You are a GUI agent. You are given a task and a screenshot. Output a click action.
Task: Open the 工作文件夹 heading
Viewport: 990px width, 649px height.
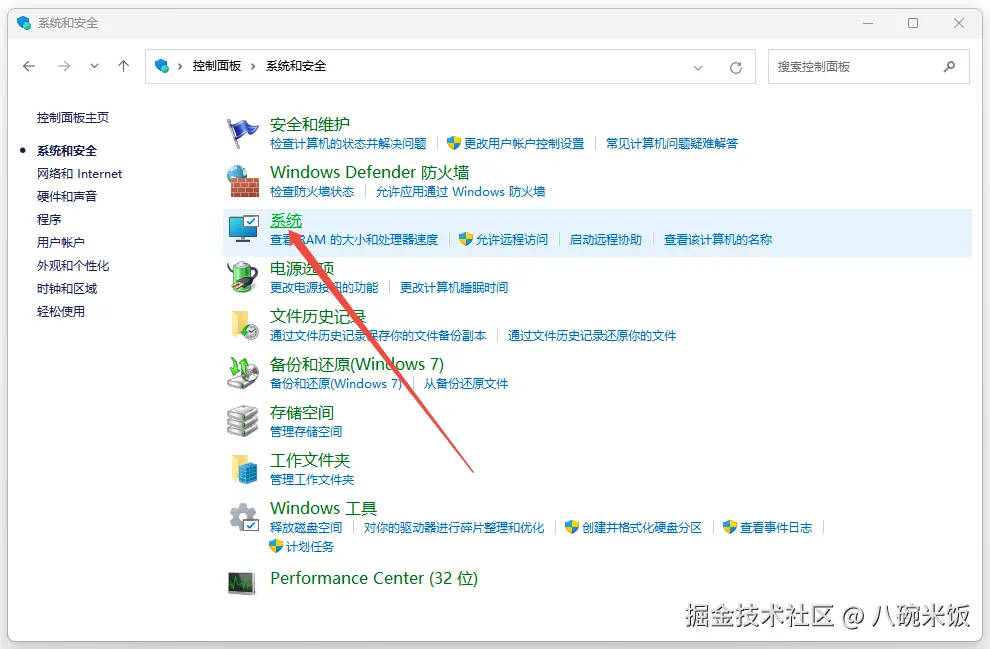tap(310, 460)
